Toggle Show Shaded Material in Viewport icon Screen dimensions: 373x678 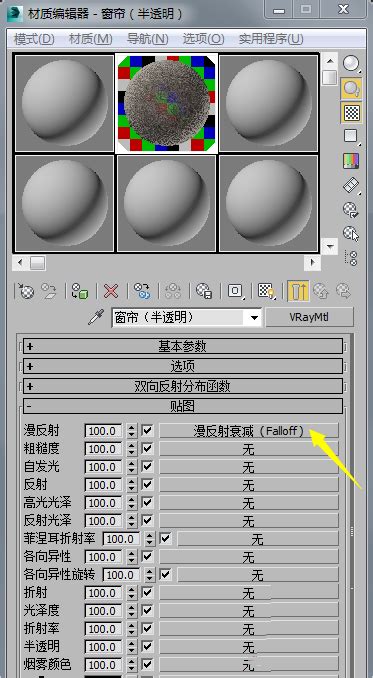266,291
